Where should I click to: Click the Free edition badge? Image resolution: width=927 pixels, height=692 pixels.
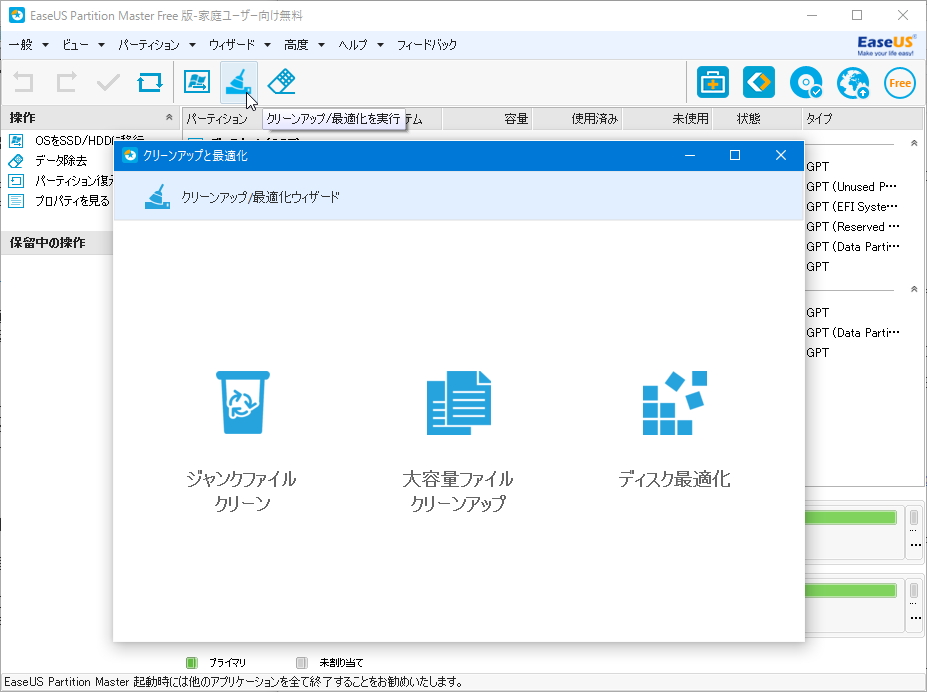(898, 83)
